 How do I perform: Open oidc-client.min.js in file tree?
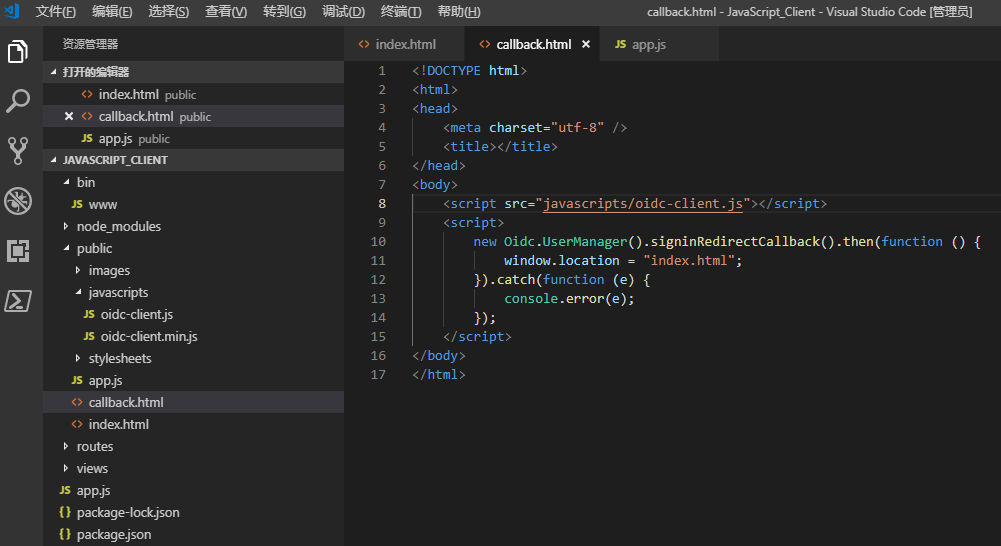pos(148,336)
